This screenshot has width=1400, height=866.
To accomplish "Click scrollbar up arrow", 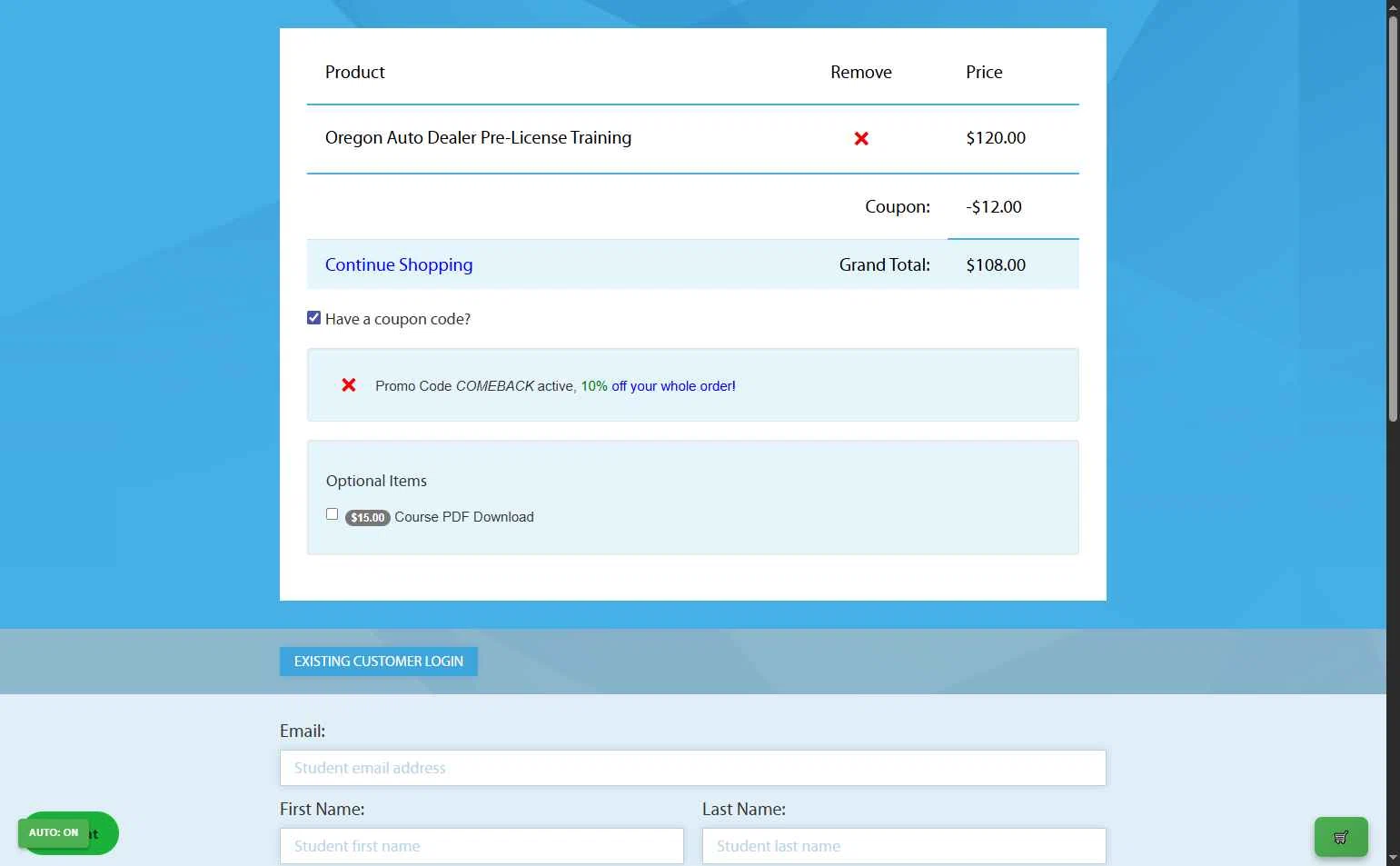I will pyautogui.click(x=1393, y=7).
